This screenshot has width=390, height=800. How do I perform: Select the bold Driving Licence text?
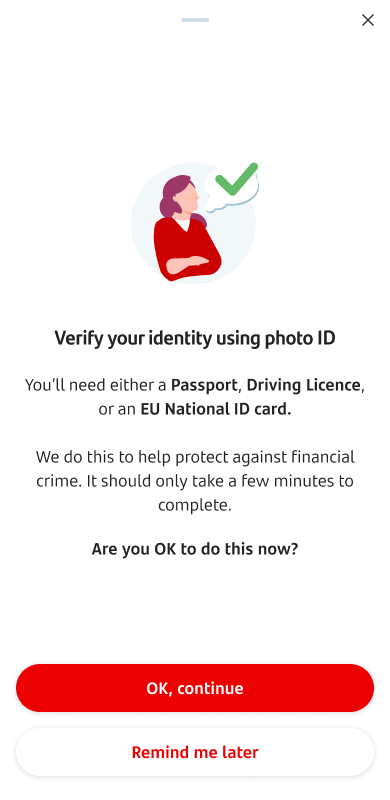(304, 385)
